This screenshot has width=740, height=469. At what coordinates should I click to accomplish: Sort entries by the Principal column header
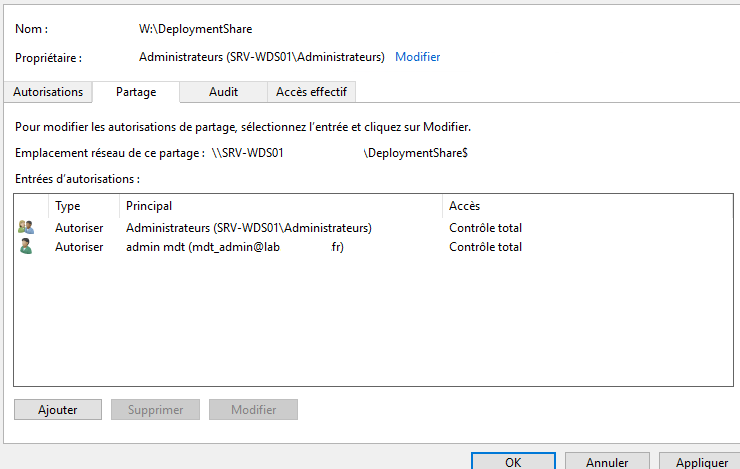click(149, 206)
